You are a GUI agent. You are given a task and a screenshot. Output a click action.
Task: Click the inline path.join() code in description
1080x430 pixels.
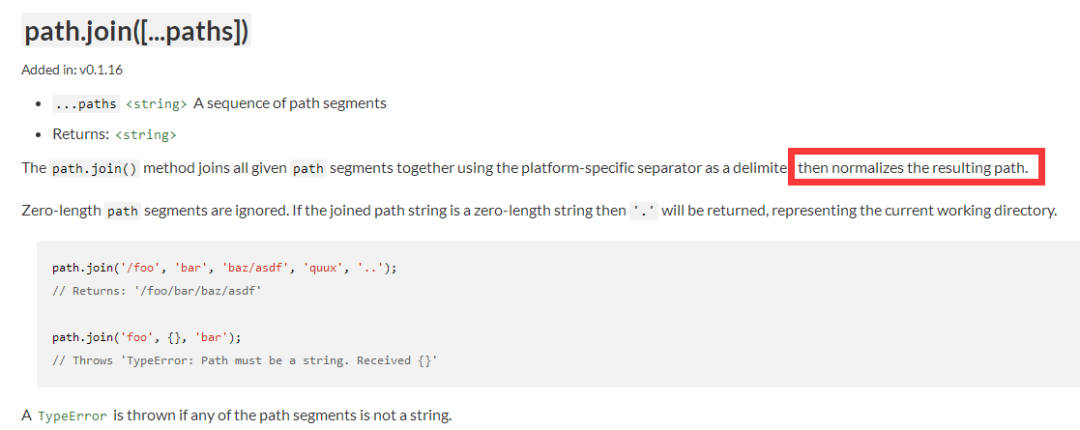(94, 168)
